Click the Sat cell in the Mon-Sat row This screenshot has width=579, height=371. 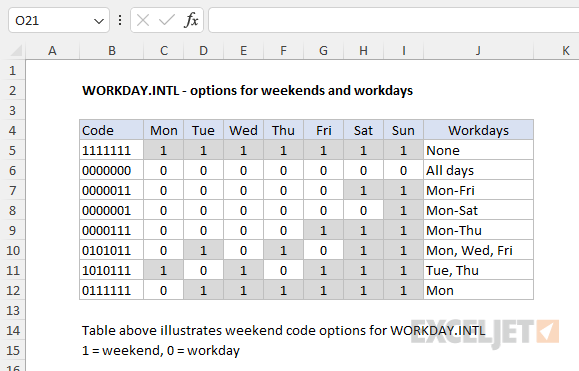pyautogui.click(x=363, y=210)
